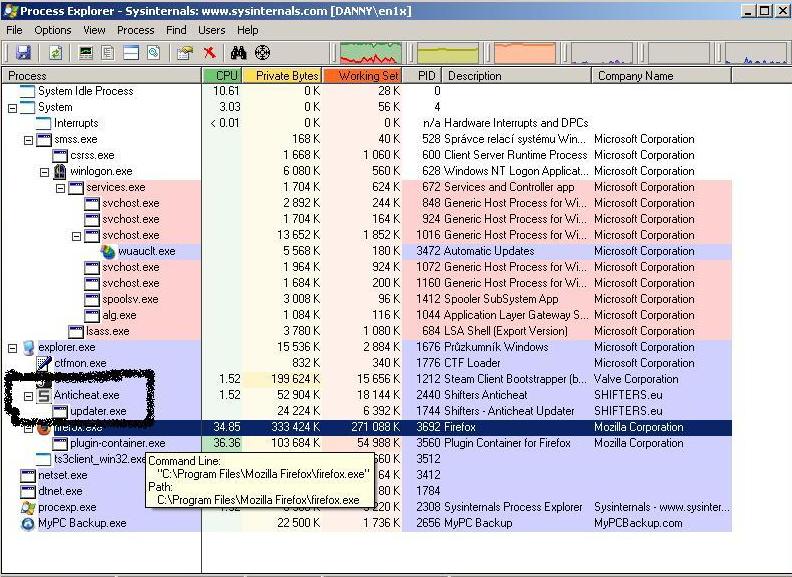792x577 pixels.
Task: Click 'Steam Client Bootstrapper' description text
Action: click(515, 379)
